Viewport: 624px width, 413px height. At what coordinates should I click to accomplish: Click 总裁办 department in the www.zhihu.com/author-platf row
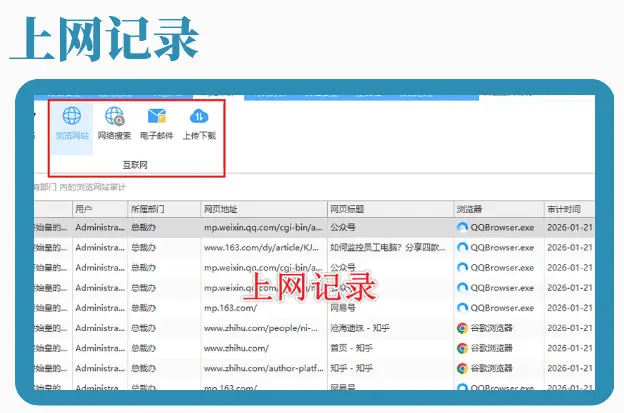pyautogui.click(x=143, y=368)
